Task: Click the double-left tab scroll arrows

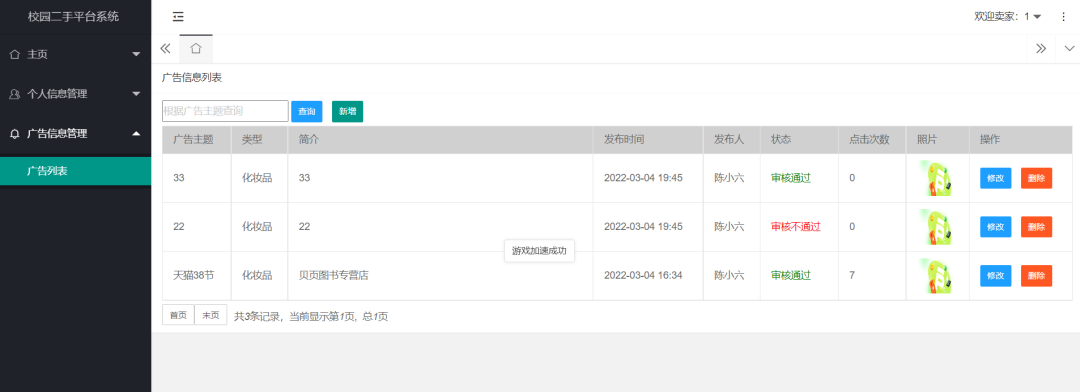Action: (x=165, y=48)
